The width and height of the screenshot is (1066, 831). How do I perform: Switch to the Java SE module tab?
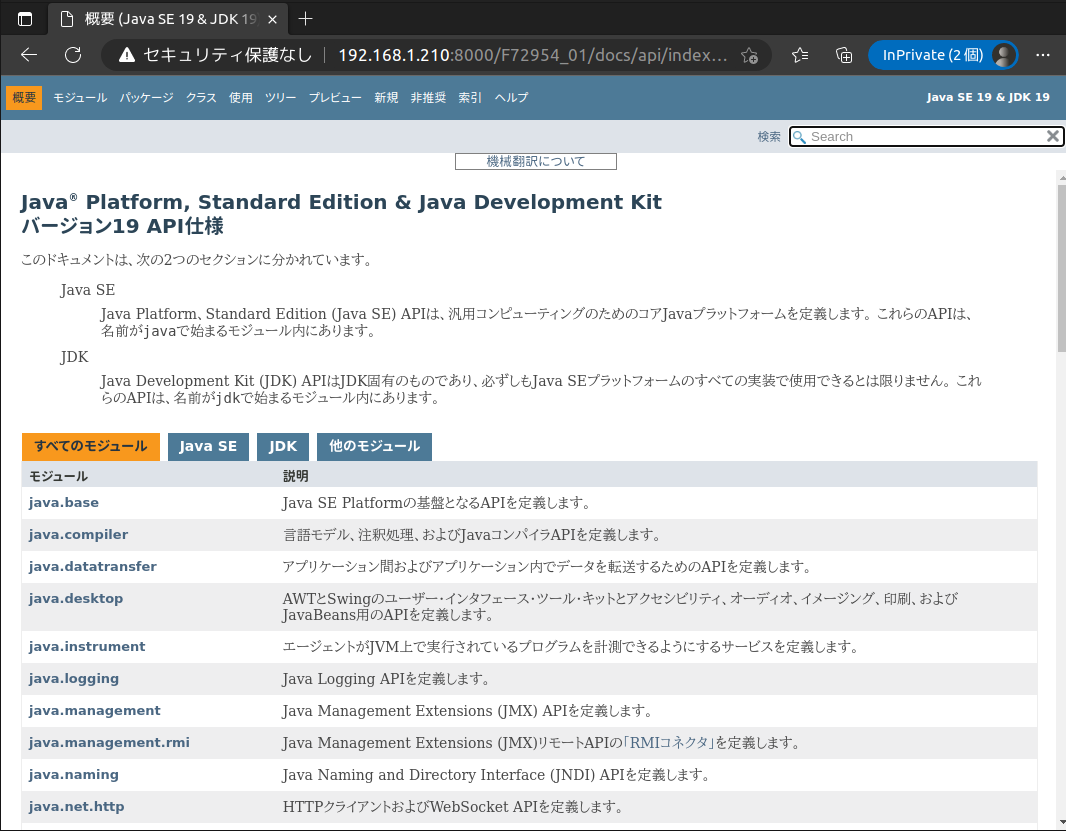pyautogui.click(x=208, y=446)
